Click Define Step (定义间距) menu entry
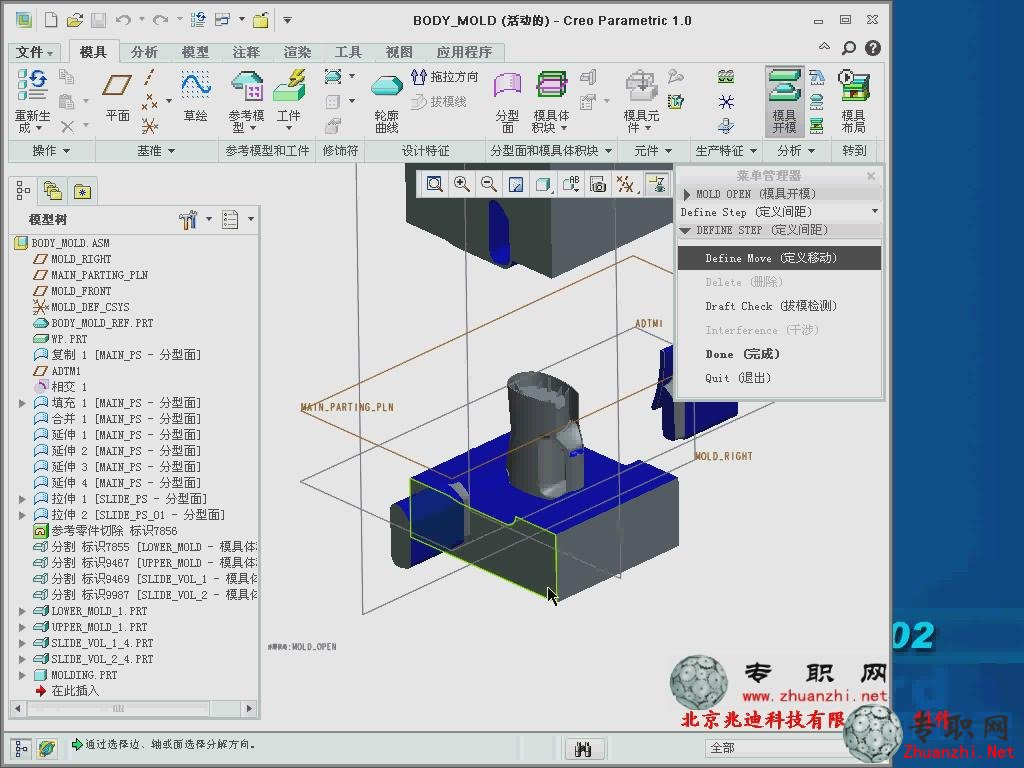1024x768 pixels. (779, 212)
